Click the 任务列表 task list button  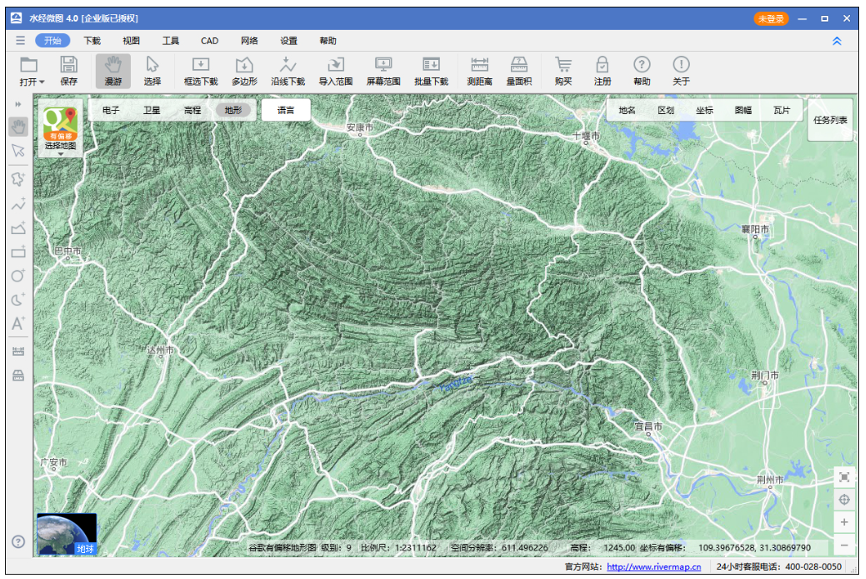pos(830,119)
